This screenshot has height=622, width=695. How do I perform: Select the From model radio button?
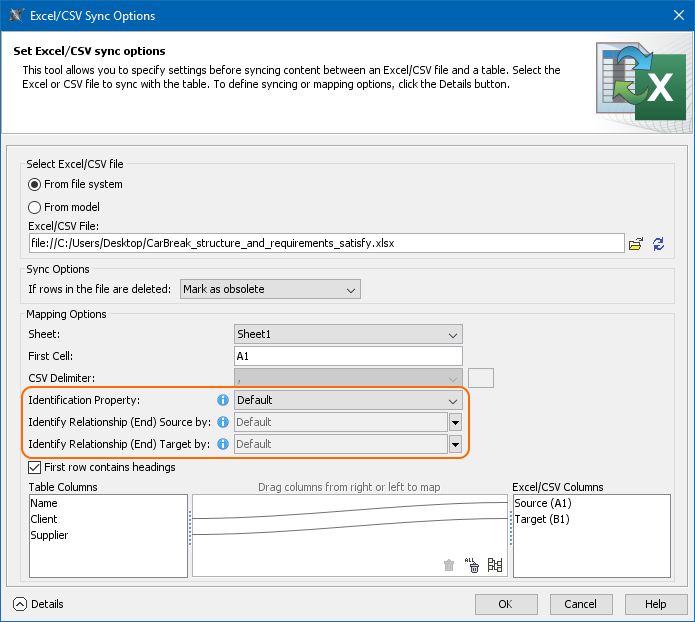[x=35, y=207]
